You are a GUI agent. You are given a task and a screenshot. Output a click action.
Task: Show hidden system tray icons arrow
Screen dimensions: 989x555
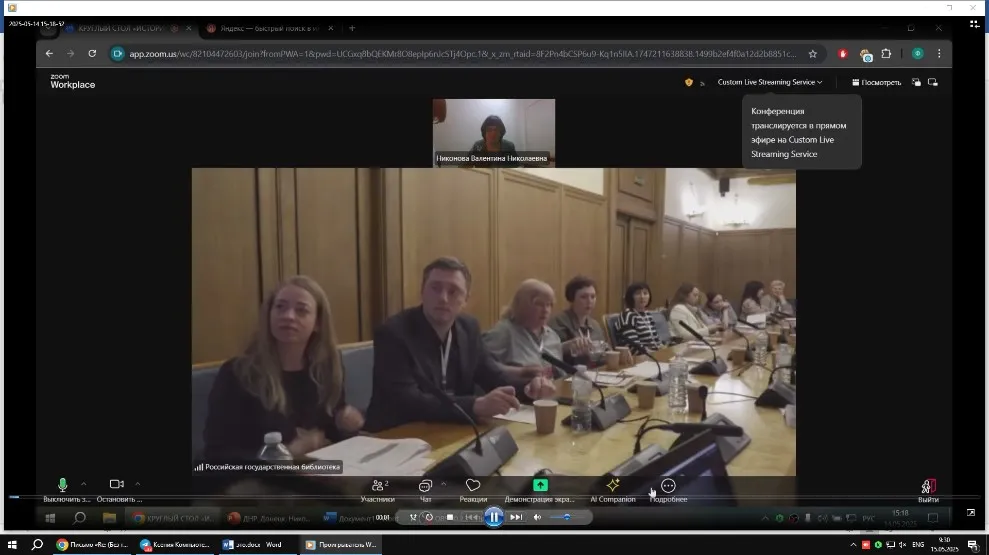point(853,544)
